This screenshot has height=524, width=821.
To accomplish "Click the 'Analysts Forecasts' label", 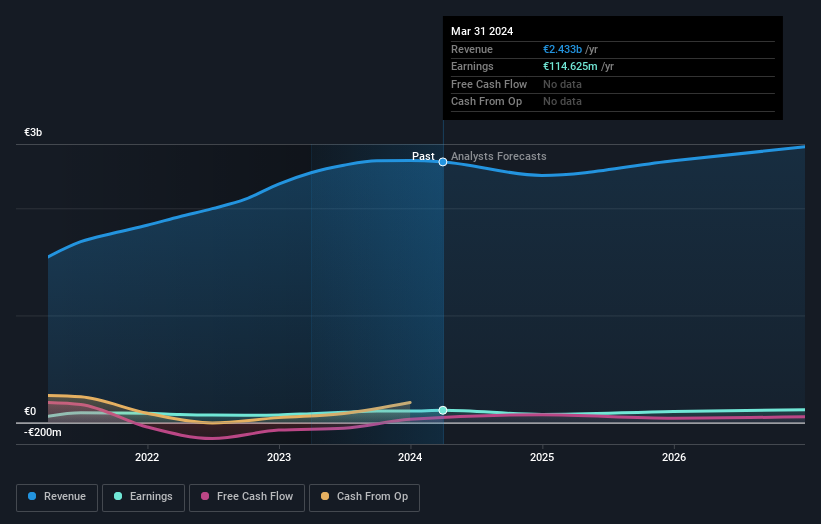I will click(498, 156).
